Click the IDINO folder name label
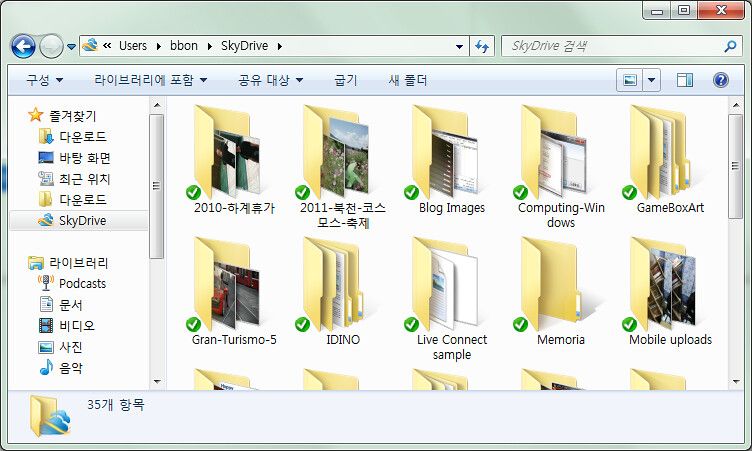Screen dimensions: 752x451 click(x=343, y=340)
